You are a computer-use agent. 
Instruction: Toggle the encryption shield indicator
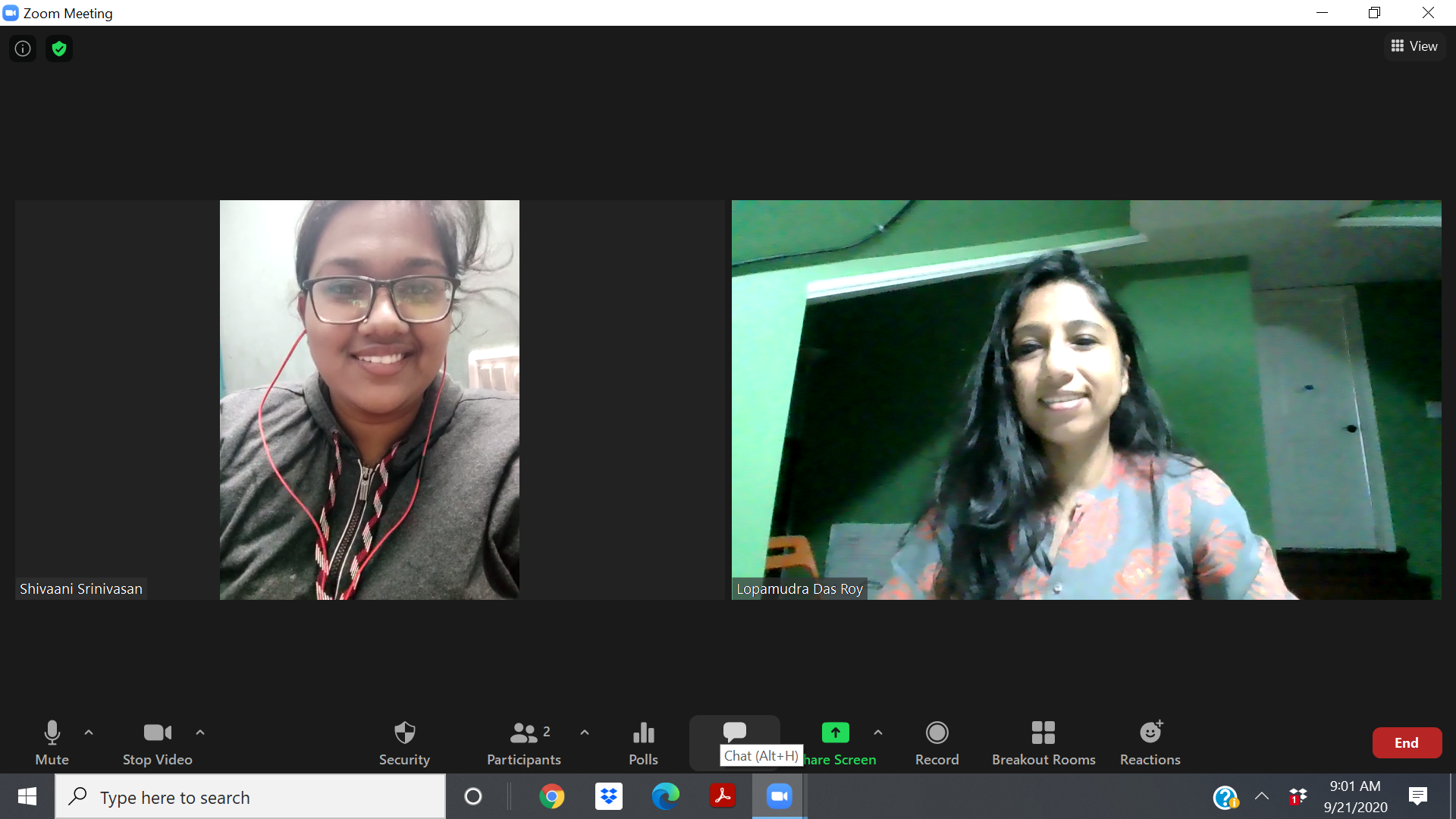click(59, 48)
